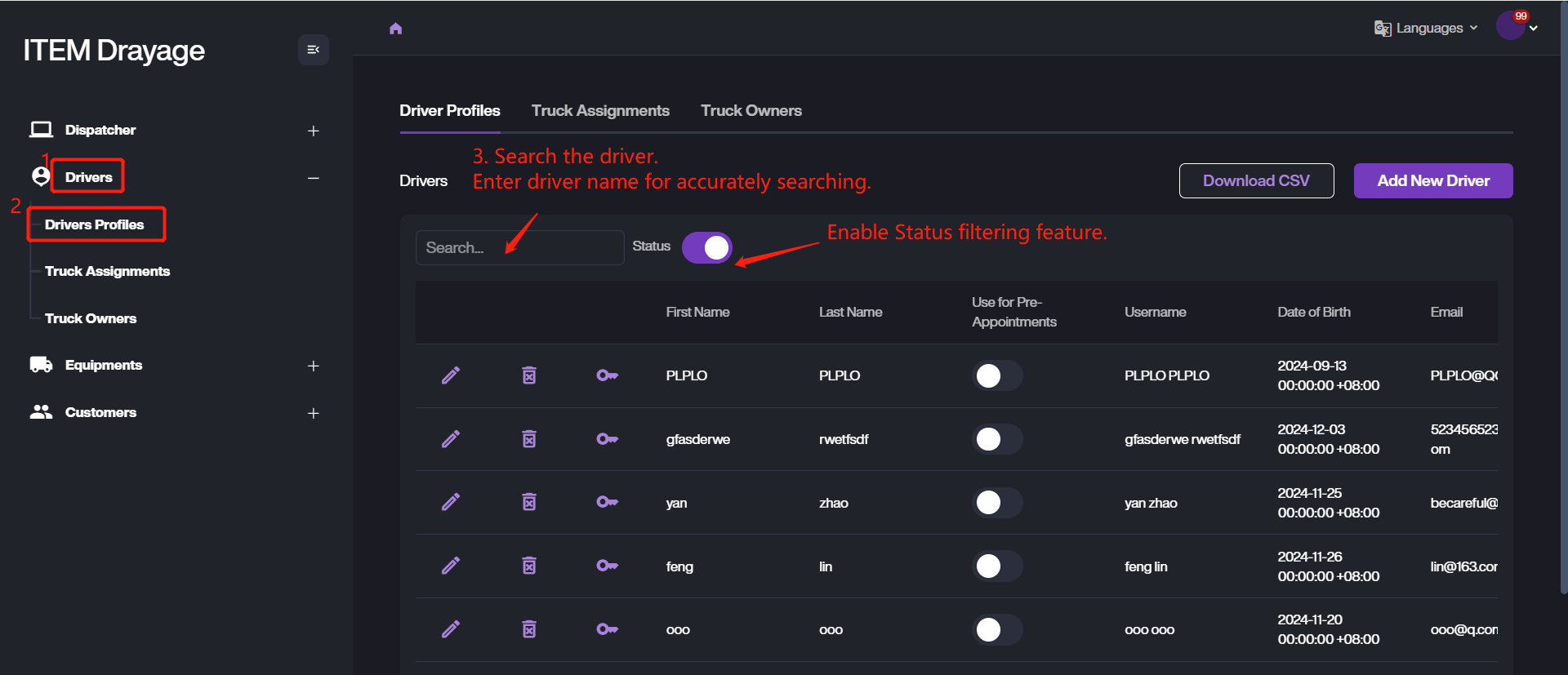
Task: Delete the ooo driver with trash icon
Action: pos(529,629)
